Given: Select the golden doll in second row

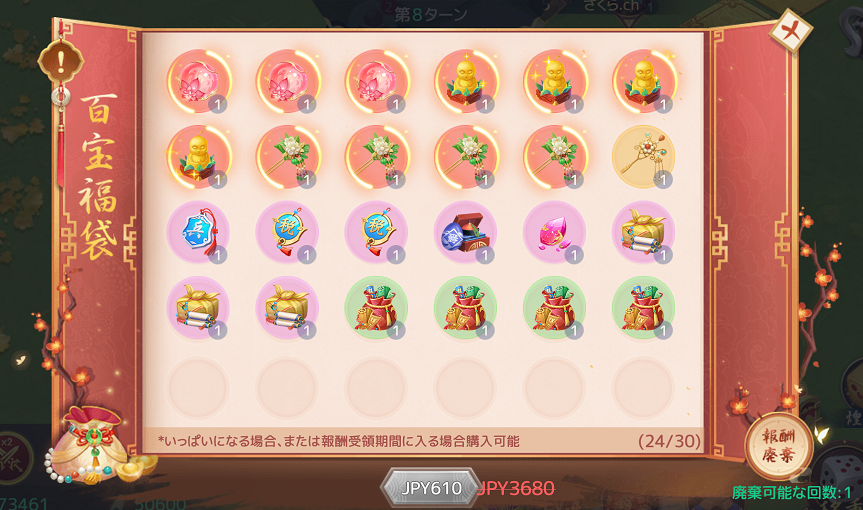Looking at the screenshot, I should tap(198, 157).
